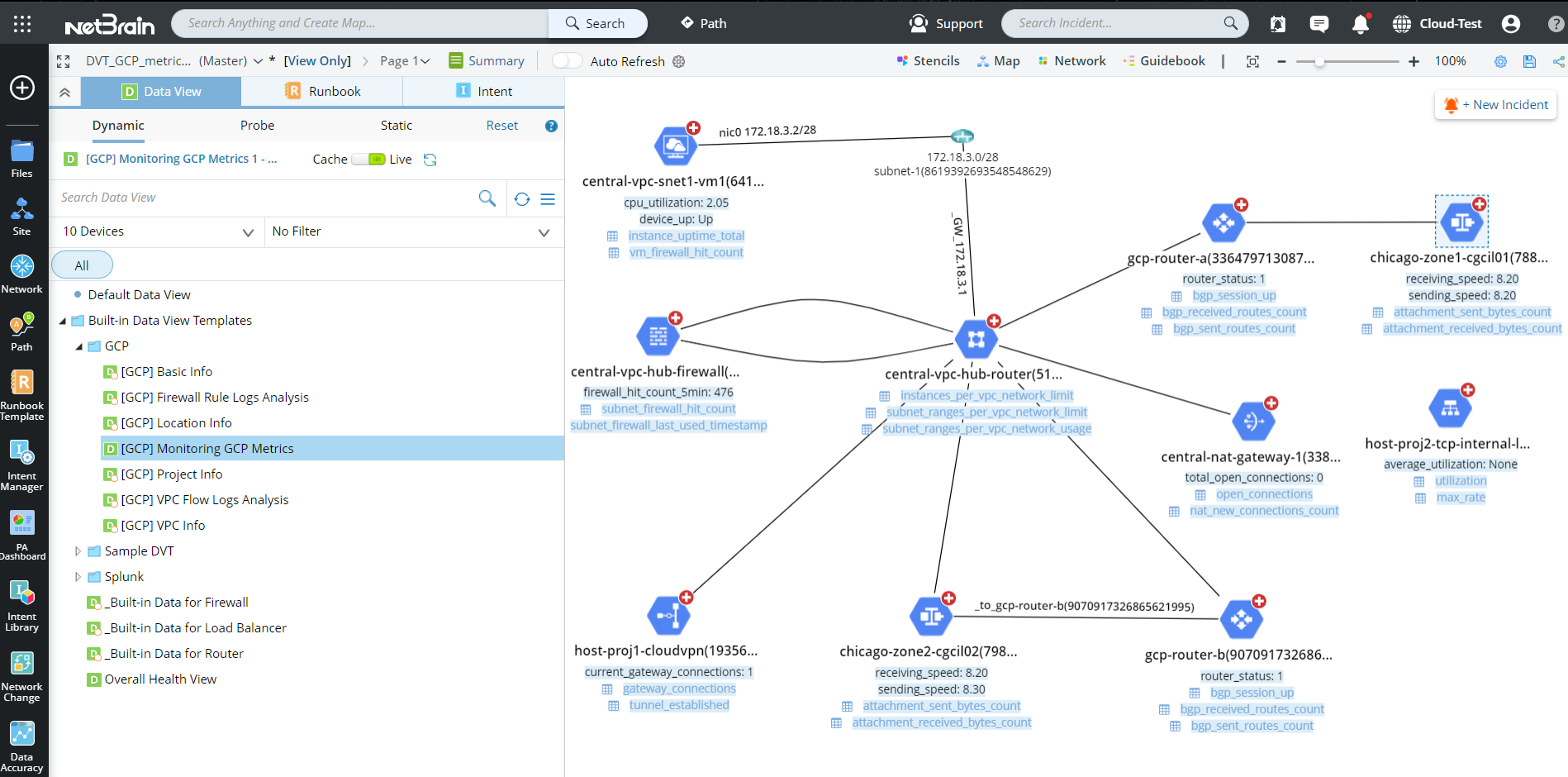Open the Stencils panel
Image resolution: width=1568 pixels, height=777 pixels.
tap(928, 60)
